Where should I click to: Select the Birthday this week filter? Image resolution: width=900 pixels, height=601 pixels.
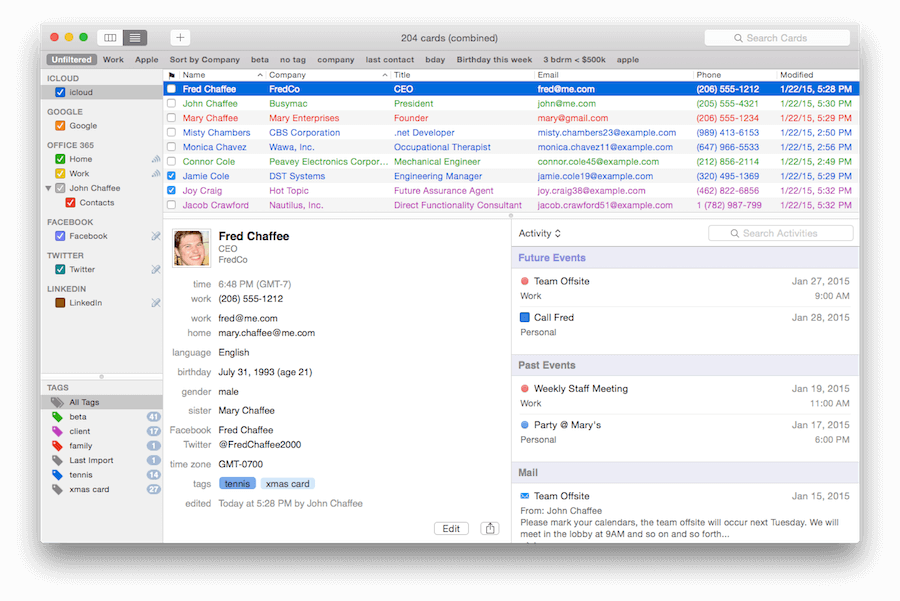(494, 60)
